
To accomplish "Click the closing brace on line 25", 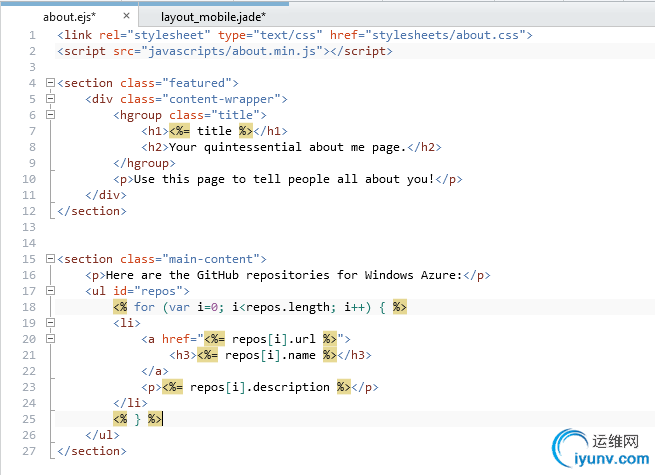I will 137,419.
